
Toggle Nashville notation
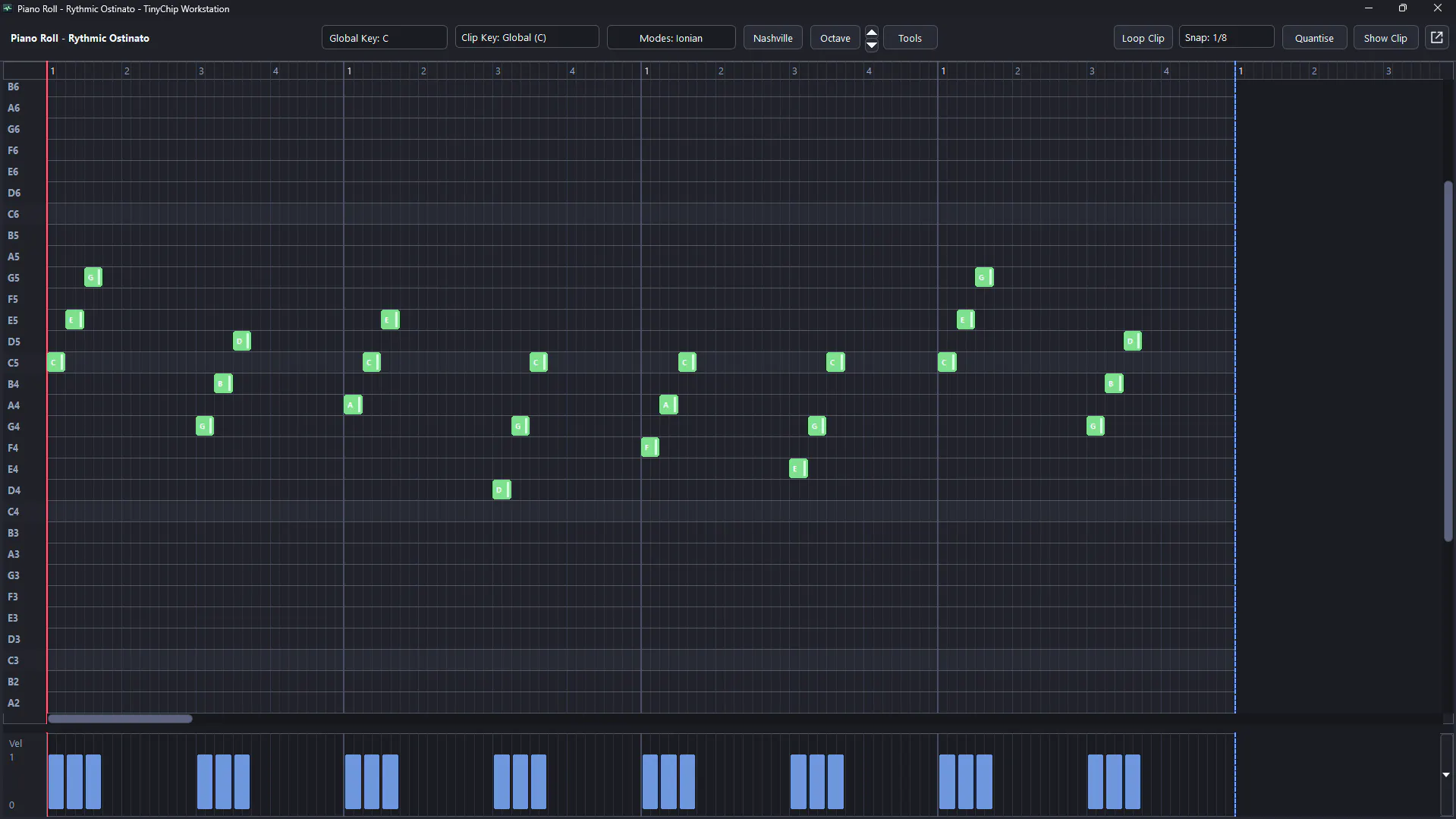click(772, 38)
